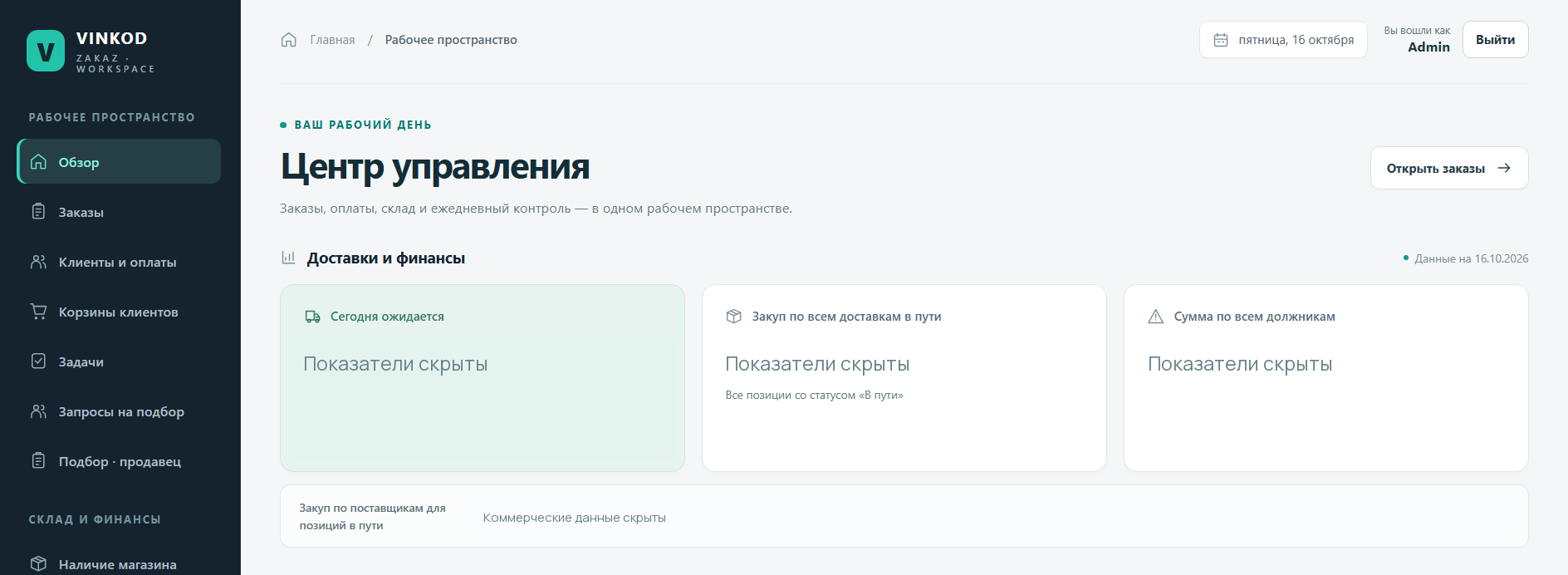Click Коммерческие данные скрыты text
Screen dimensions: 1568x575
pyautogui.click(x=575, y=518)
